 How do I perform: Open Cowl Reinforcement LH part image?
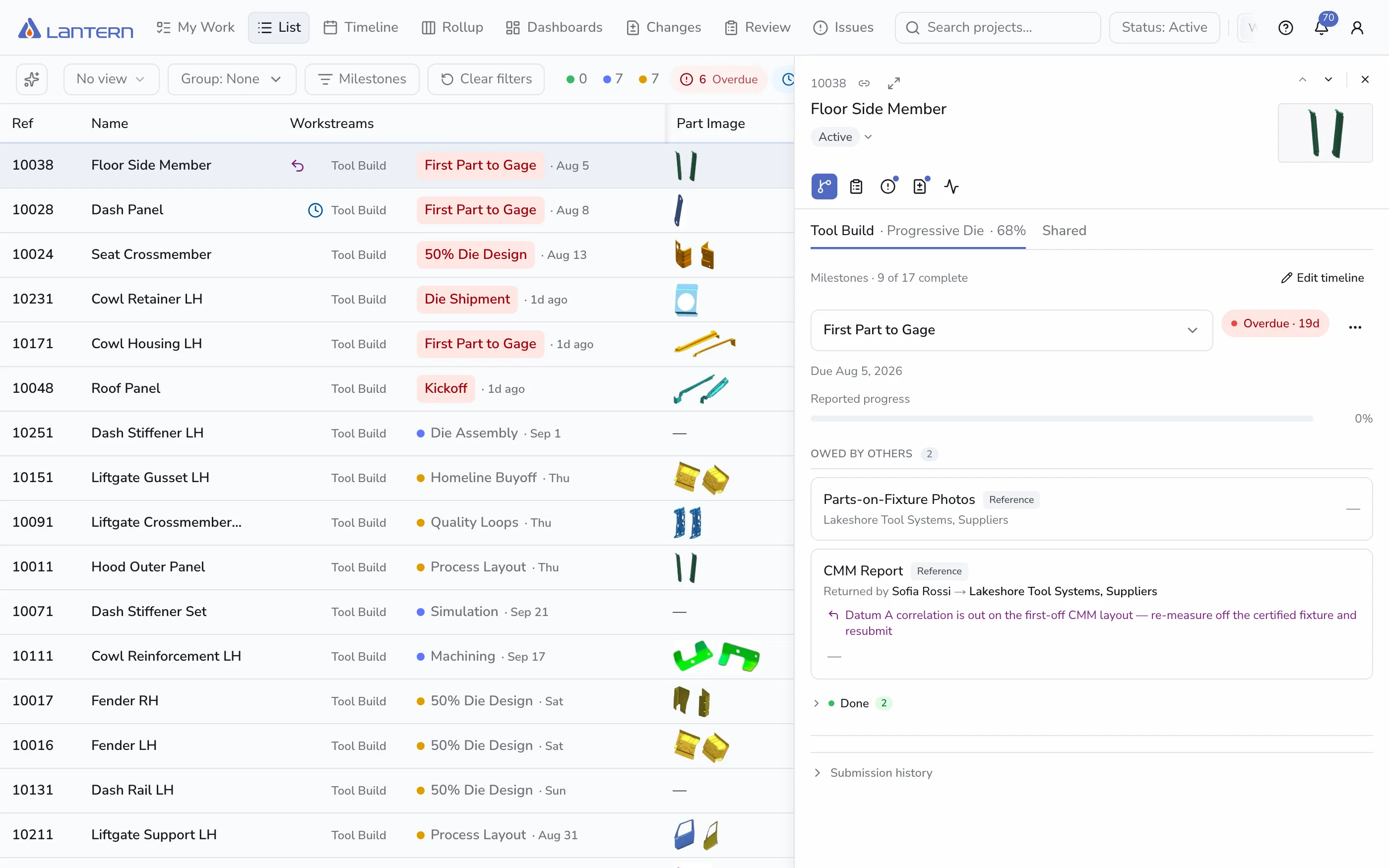[716, 657]
